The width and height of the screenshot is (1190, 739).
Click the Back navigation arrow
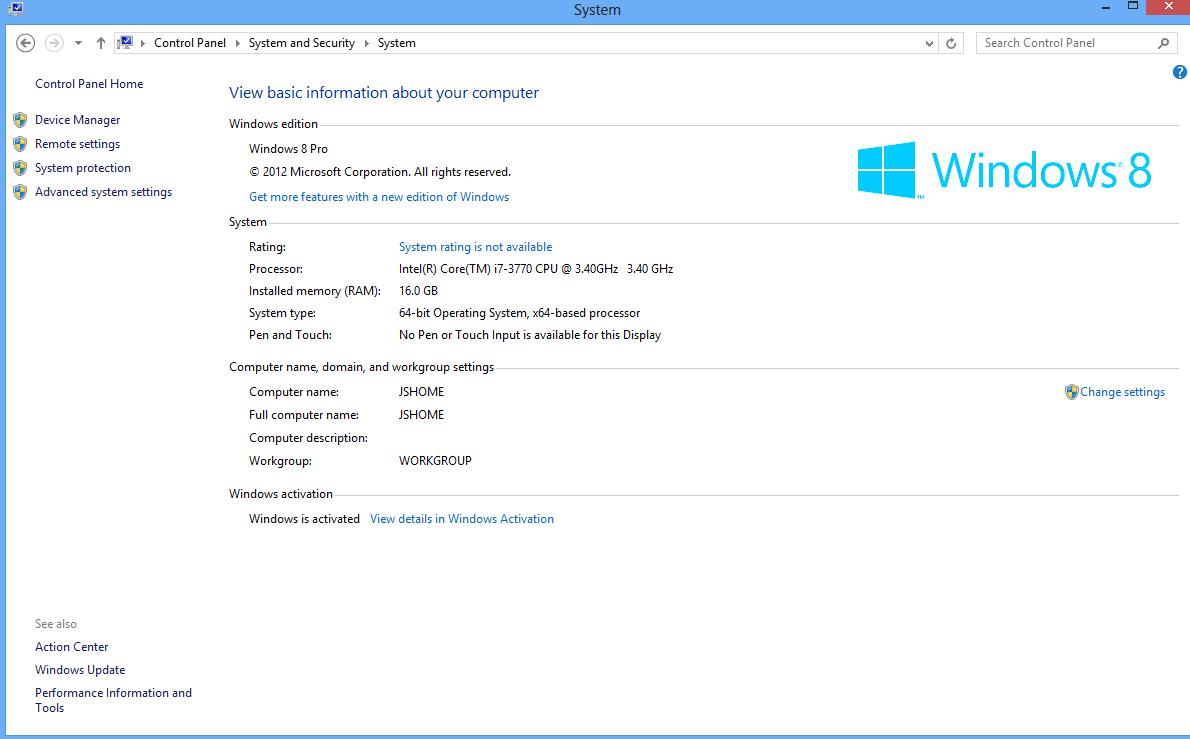tap(26, 43)
